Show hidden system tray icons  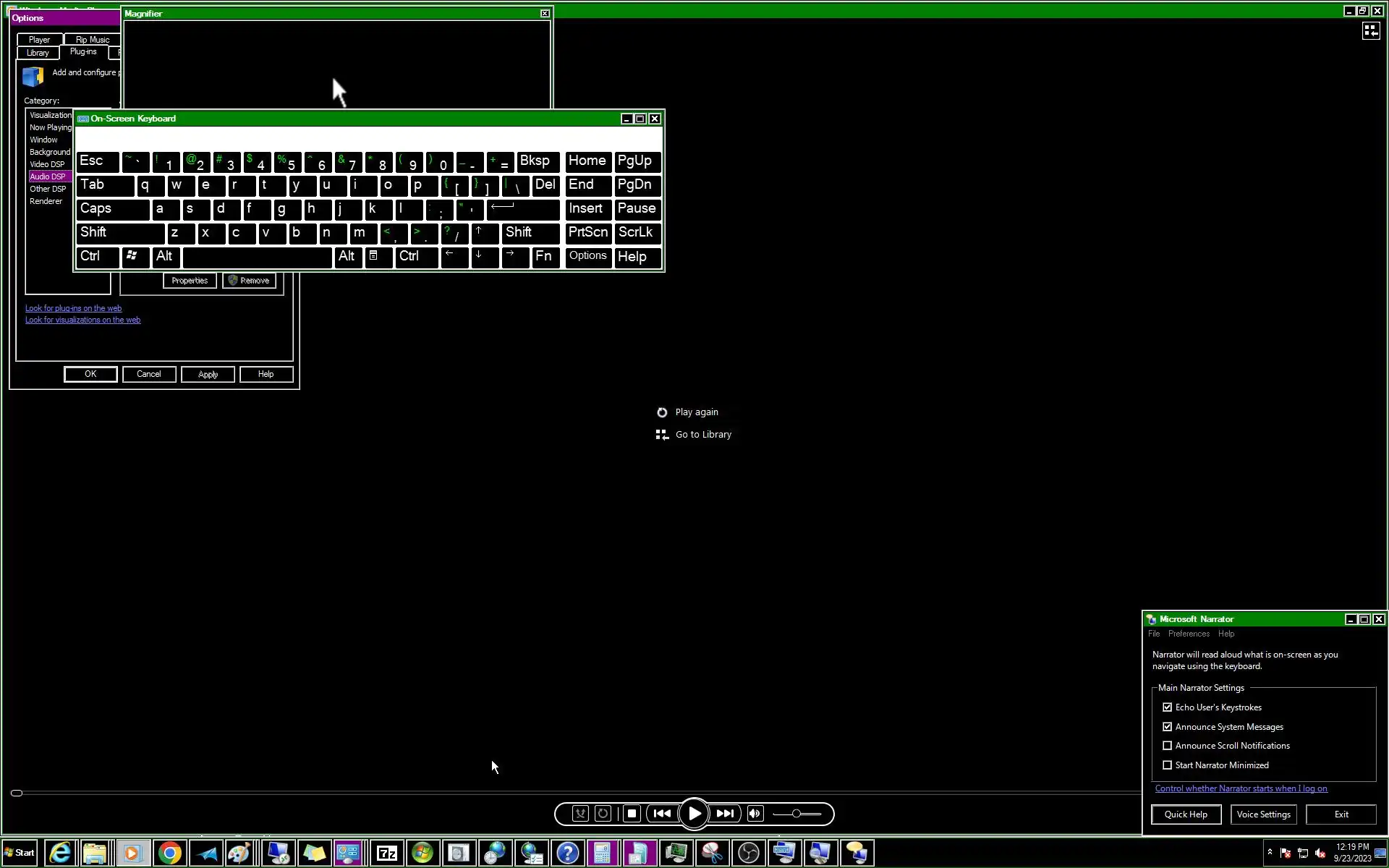(1270, 852)
